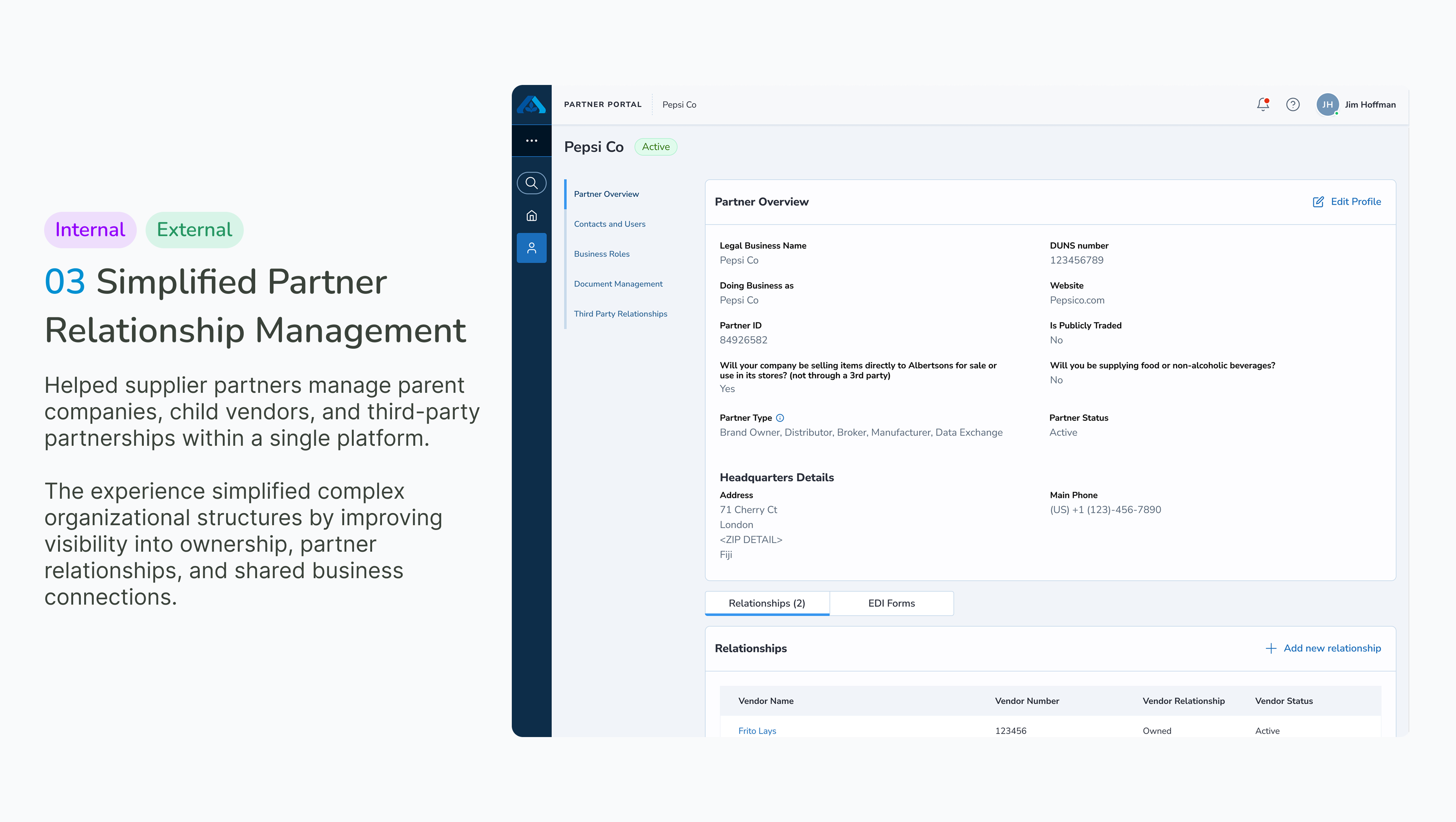This screenshot has width=1456, height=822.
Task: Click vendor number 123456 cell
Action: (1011, 731)
